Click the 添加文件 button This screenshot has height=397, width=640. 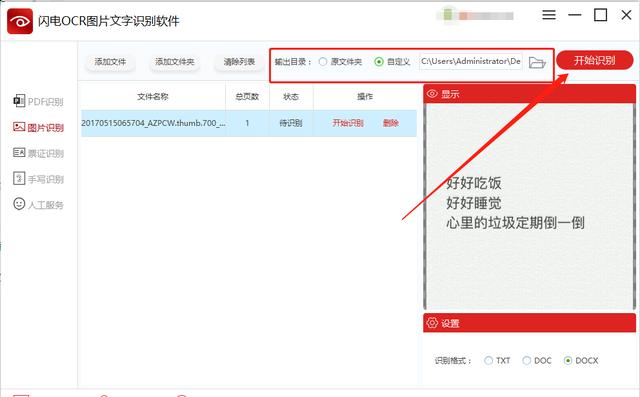click(110, 62)
